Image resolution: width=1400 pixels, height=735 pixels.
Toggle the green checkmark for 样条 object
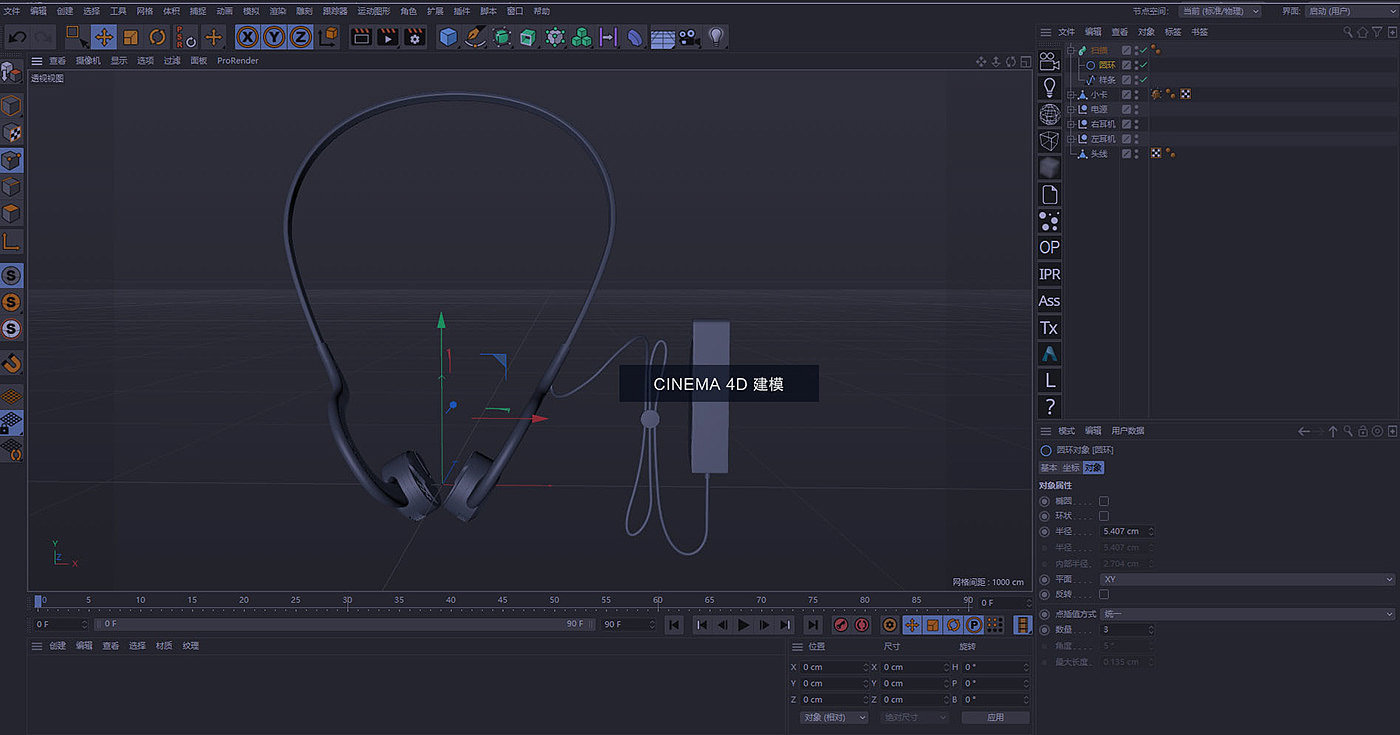pos(1142,80)
